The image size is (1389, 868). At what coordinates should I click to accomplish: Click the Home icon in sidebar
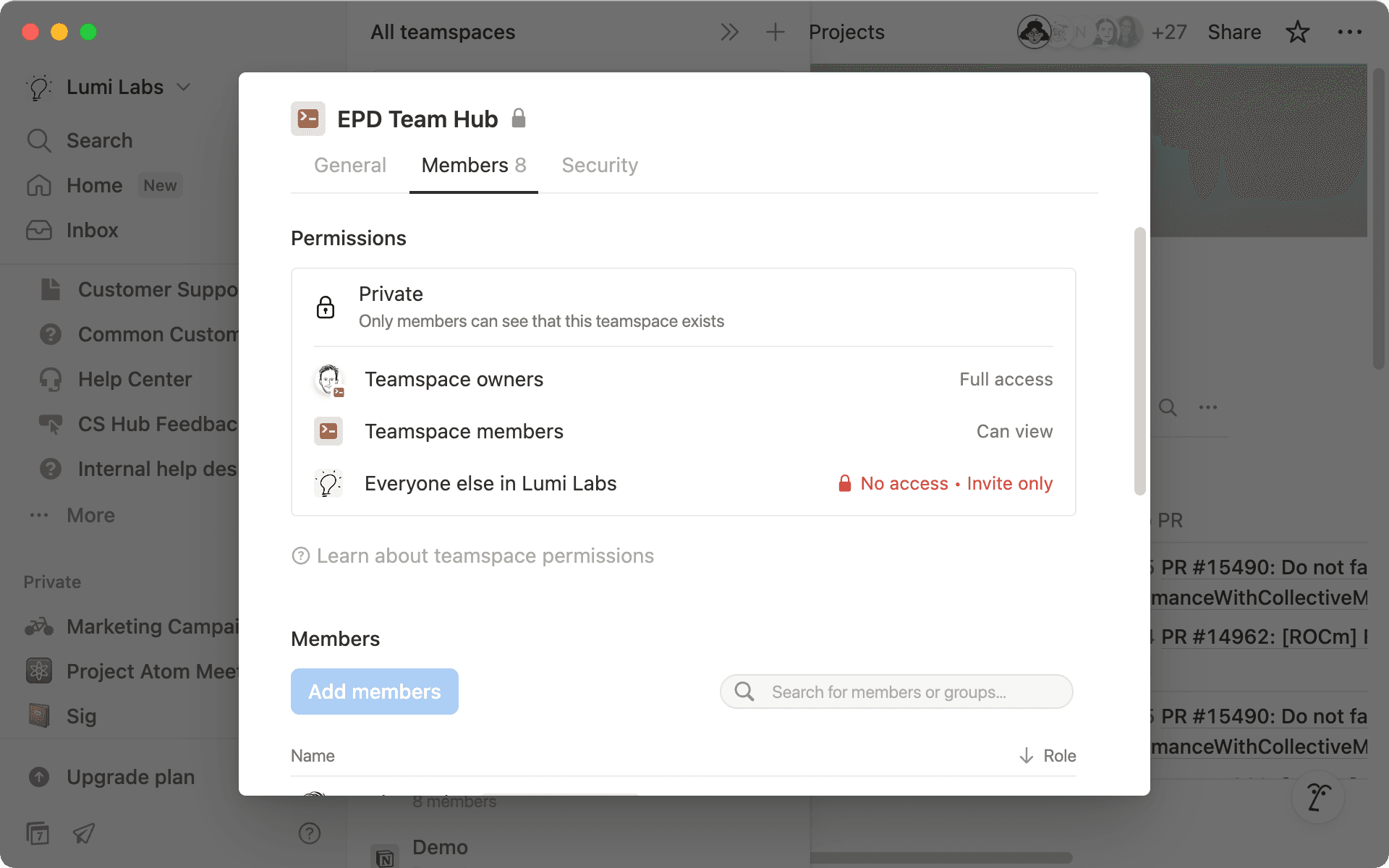[40, 185]
